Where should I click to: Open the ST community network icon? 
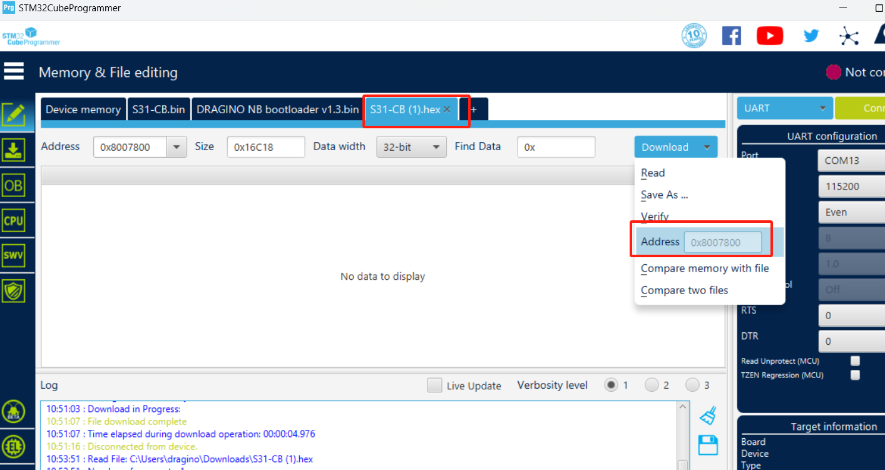coord(848,36)
